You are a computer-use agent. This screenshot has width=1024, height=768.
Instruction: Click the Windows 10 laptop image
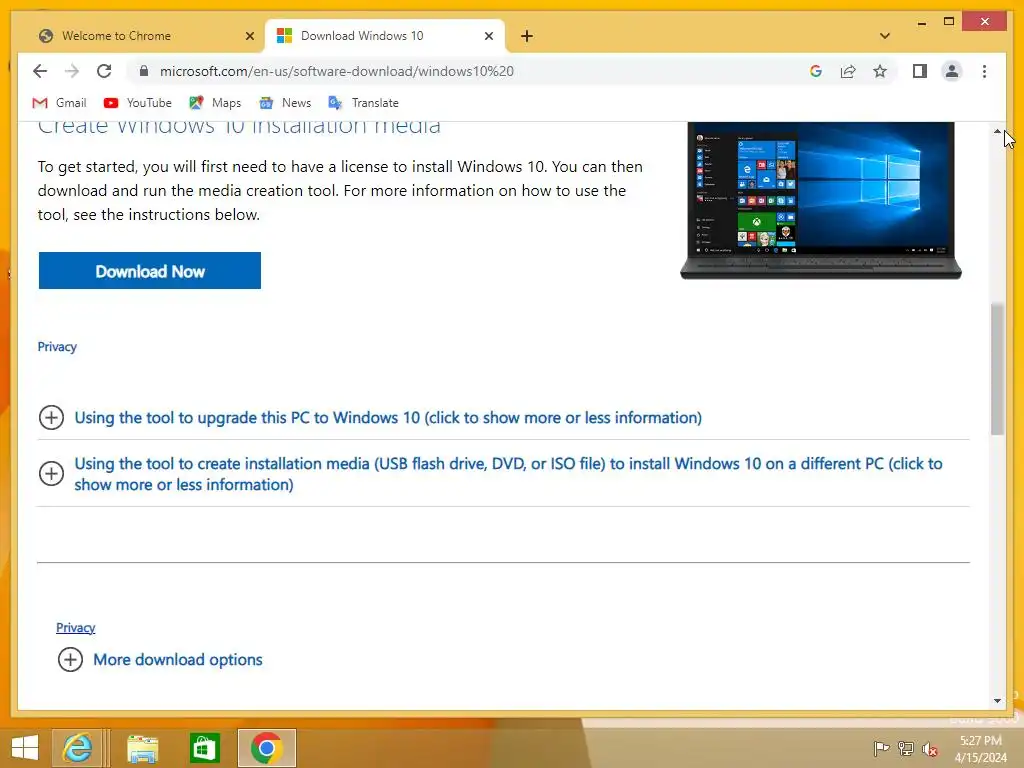coord(821,200)
